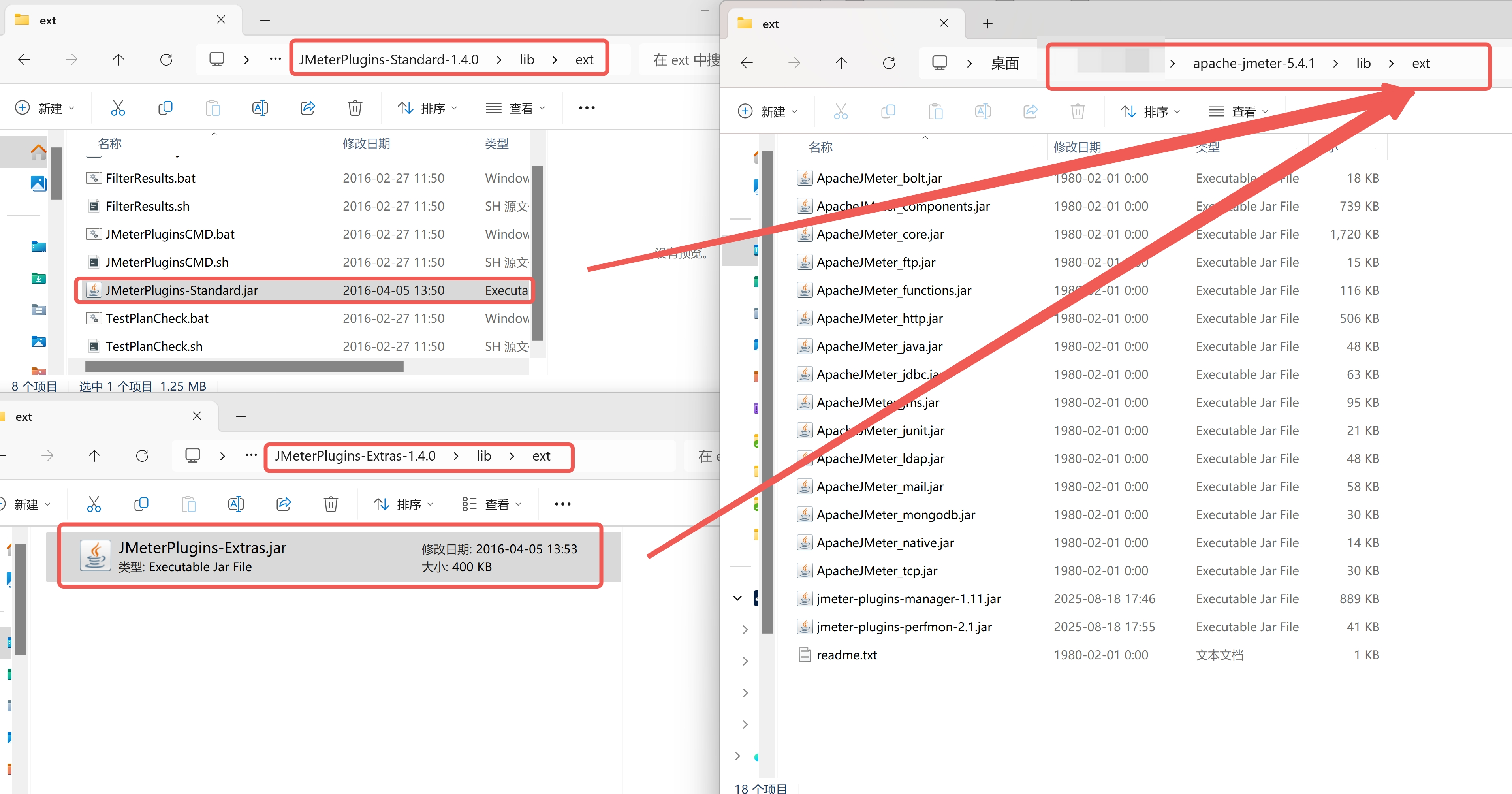Collapse the expanded sidebar tree chevron in apache-jmeter window
1512x794 pixels.
(x=737, y=598)
